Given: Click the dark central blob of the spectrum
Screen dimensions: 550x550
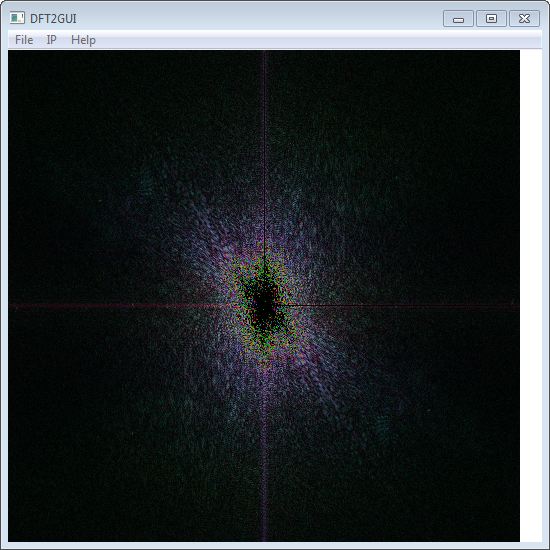Looking at the screenshot, I should click(x=264, y=306).
